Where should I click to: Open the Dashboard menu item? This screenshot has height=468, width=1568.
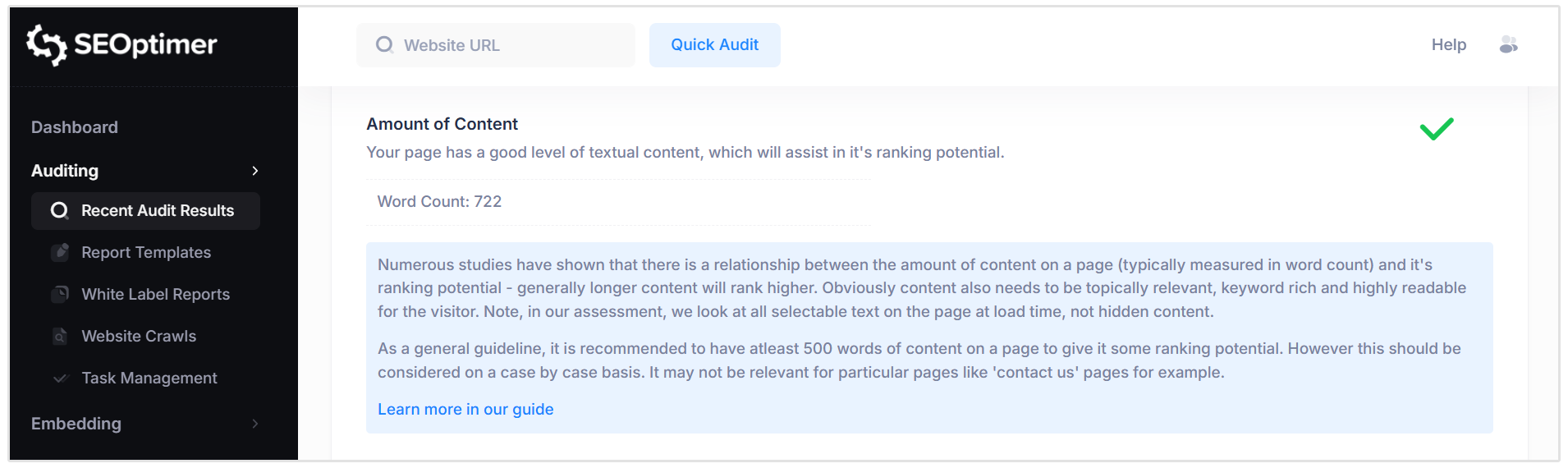click(75, 127)
